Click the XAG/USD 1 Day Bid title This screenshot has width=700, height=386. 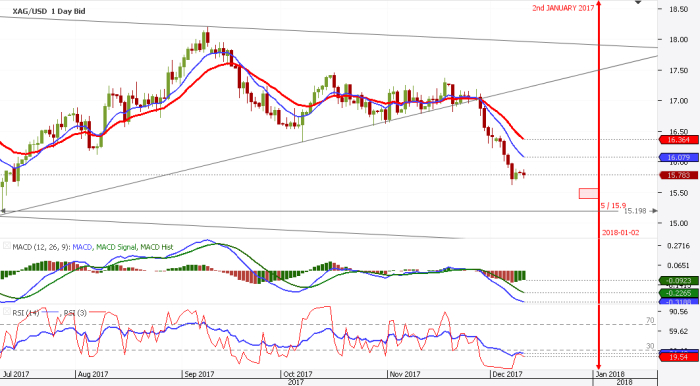[49, 11]
